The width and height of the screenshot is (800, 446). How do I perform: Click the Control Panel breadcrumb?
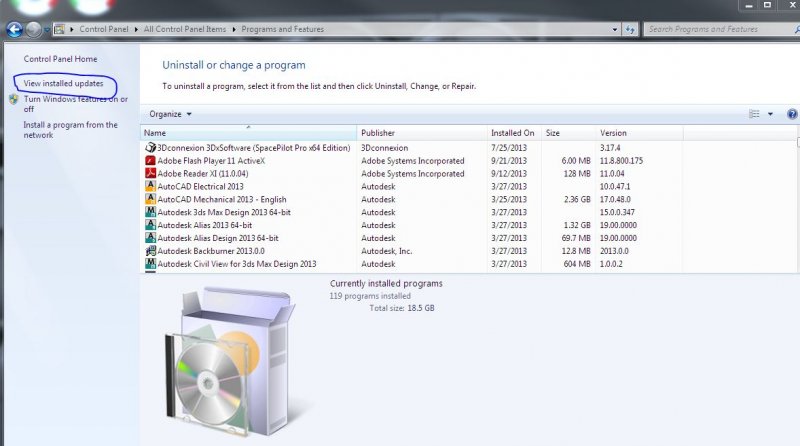click(x=104, y=29)
